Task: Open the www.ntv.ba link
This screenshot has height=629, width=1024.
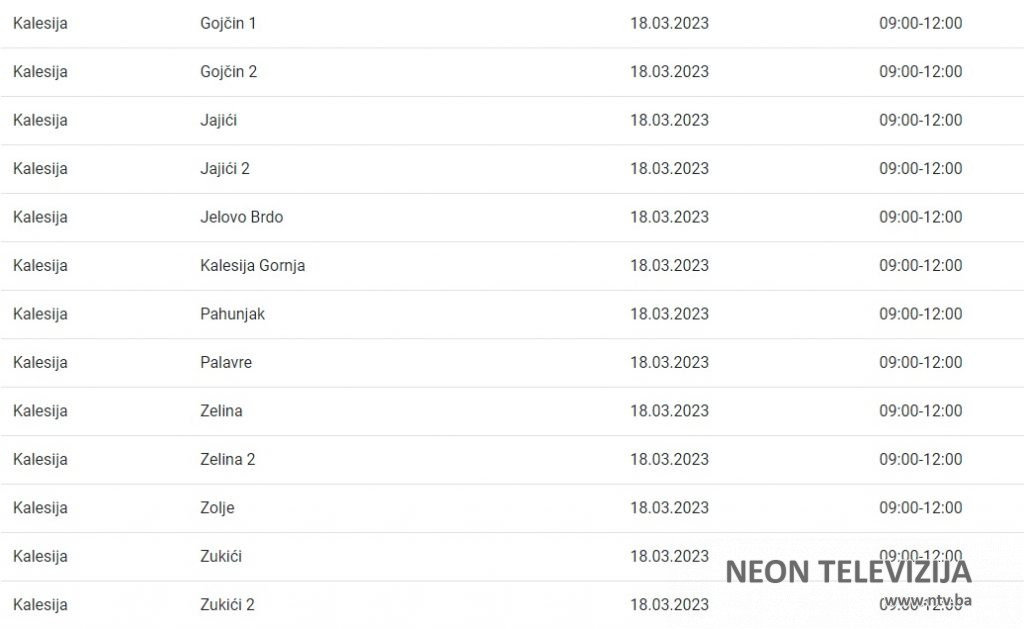Action: tap(928, 601)
